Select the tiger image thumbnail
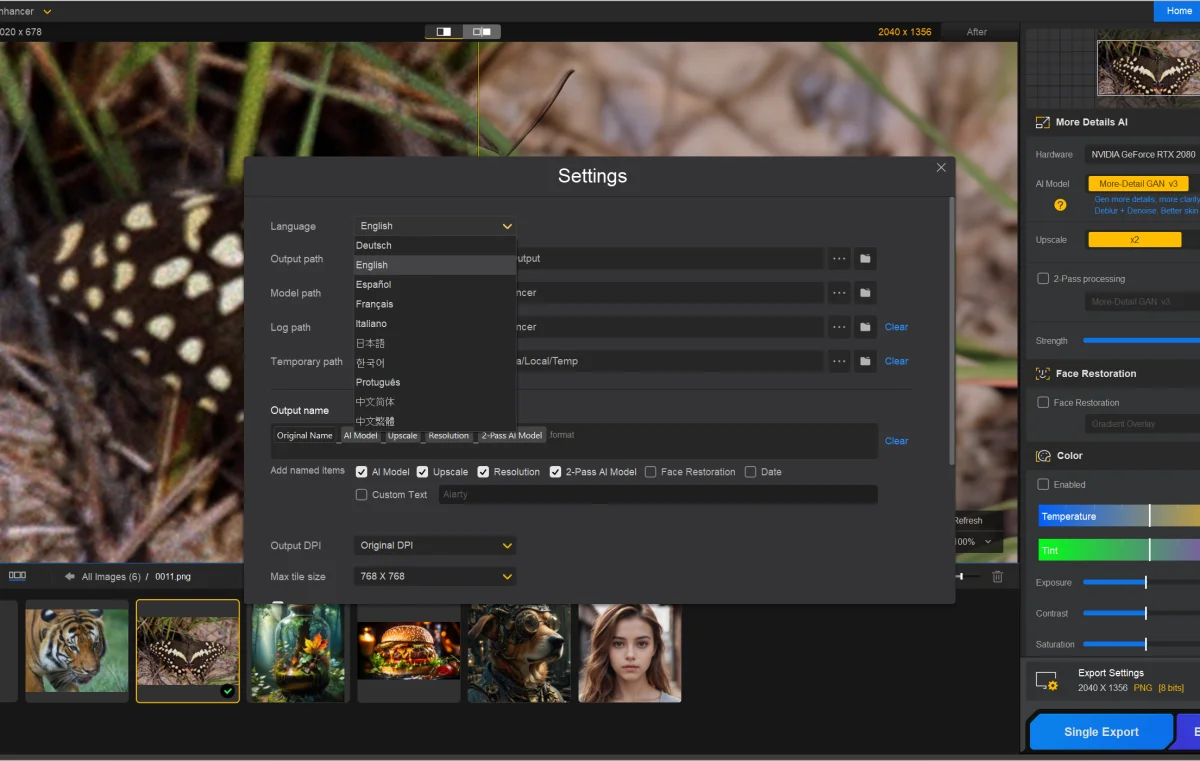Viewport: 1200px width, 761px height. click(77, 651)
